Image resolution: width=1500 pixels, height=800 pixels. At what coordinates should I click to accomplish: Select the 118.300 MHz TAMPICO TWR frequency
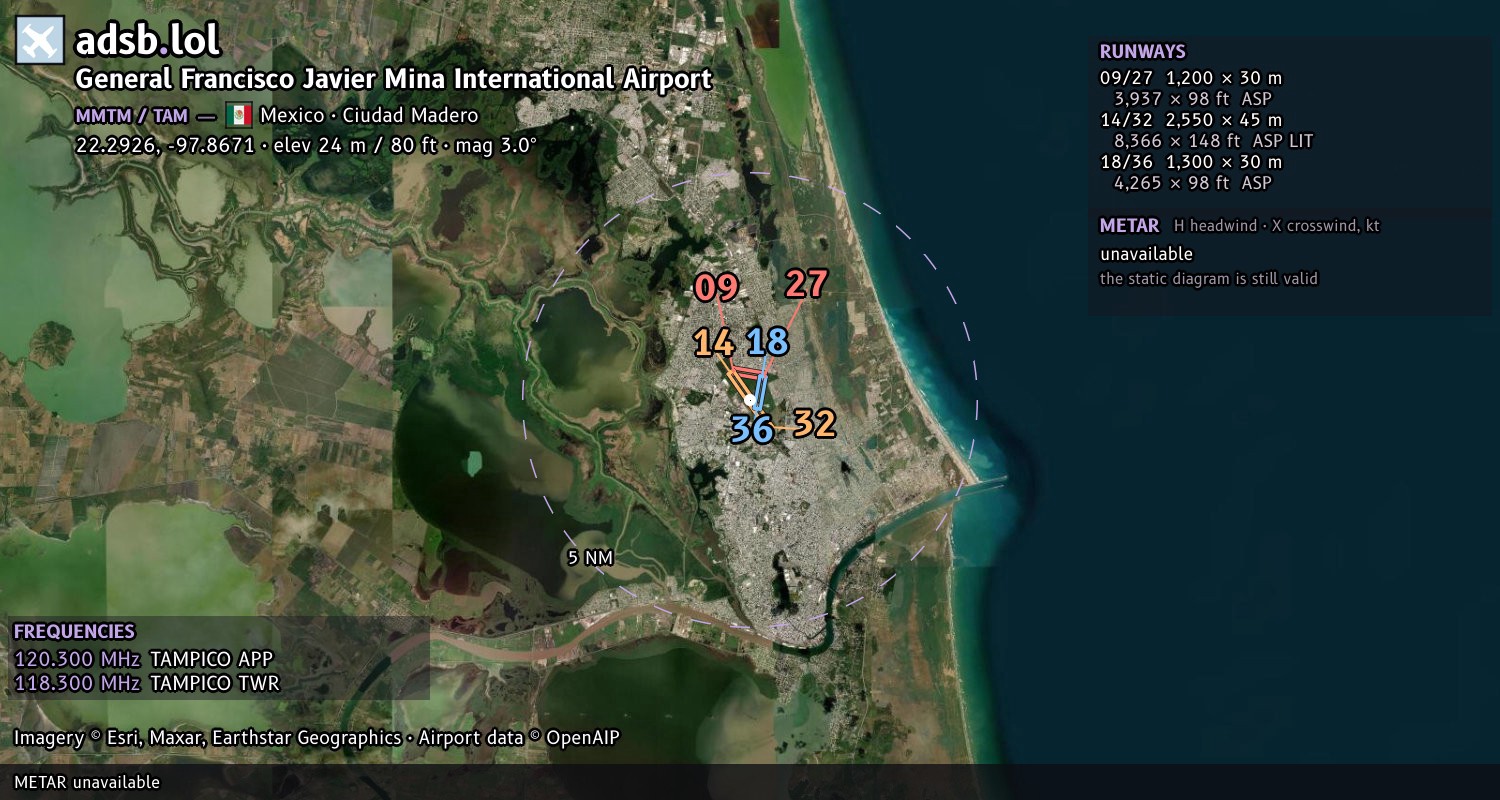pyautogui.click(x=146, y=683)
